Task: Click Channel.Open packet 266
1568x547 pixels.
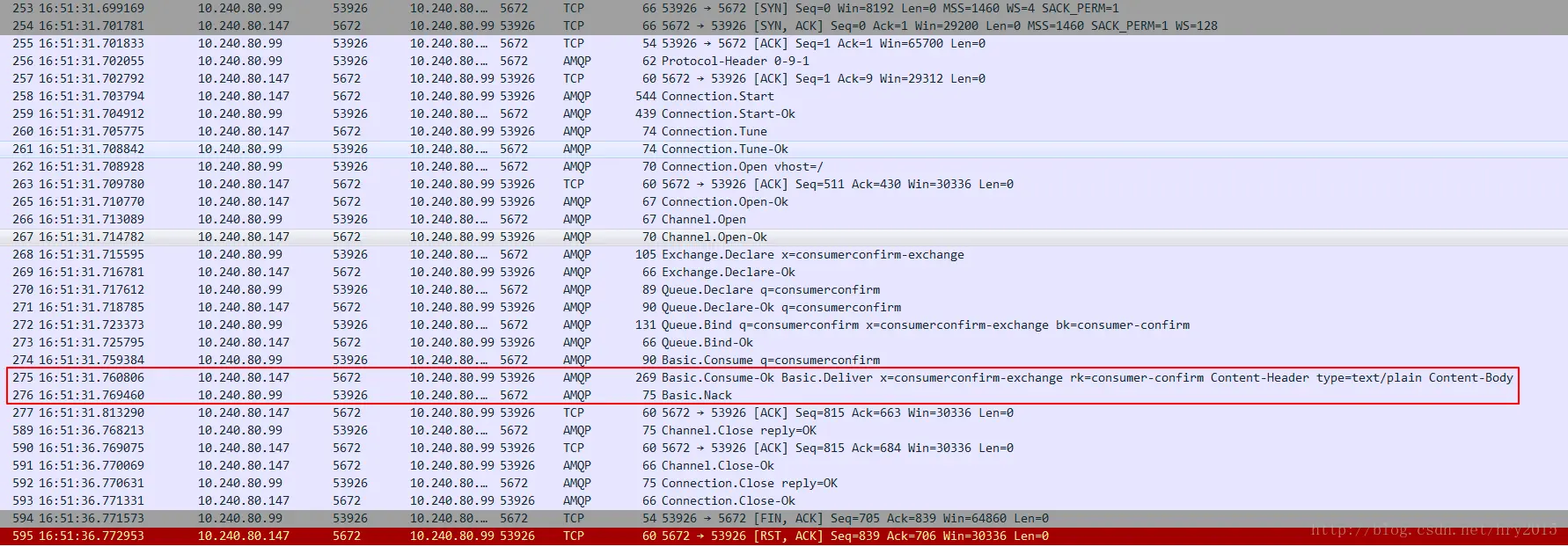Action: tap(784, 219)
